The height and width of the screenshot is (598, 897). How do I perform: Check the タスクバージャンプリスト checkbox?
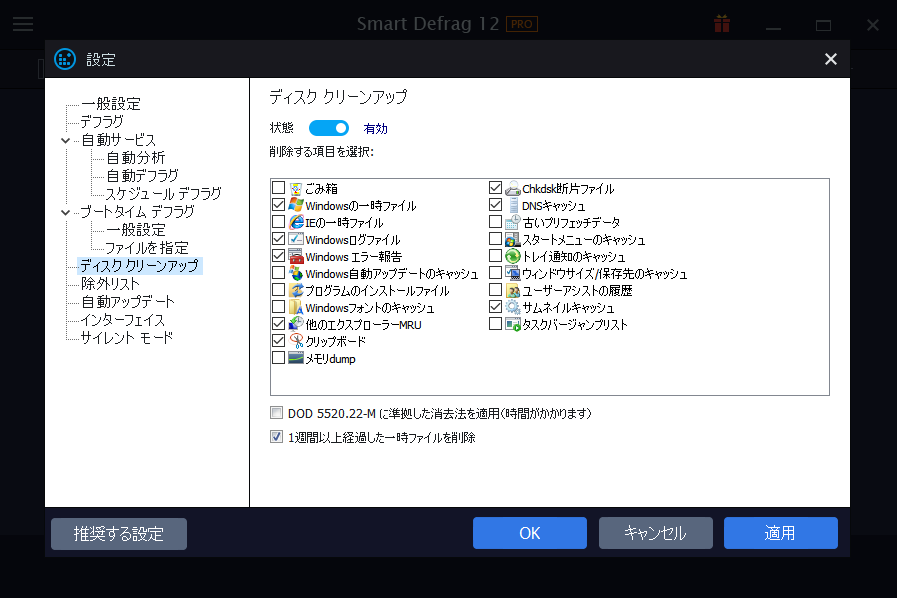pos(495,324)
